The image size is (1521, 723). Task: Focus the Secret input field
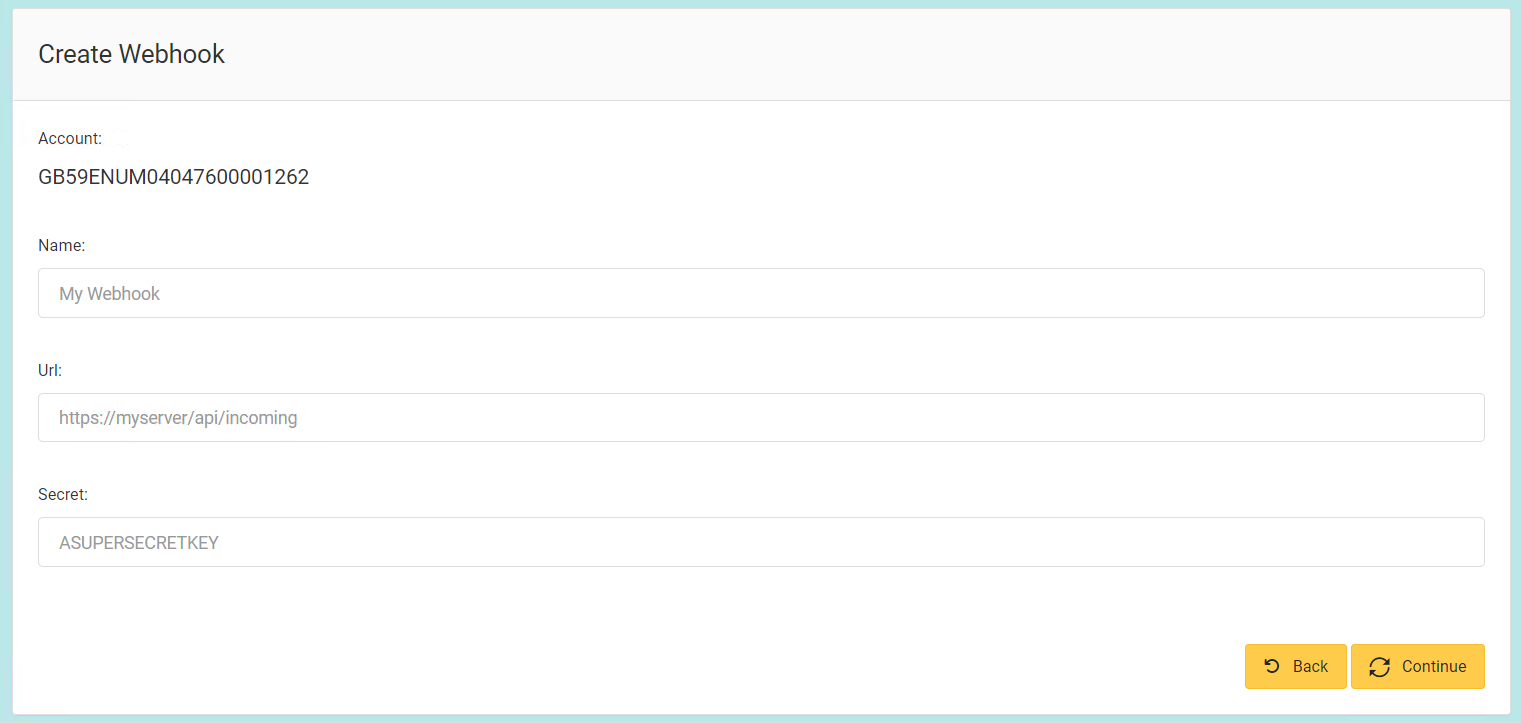(x=760, y=542)
